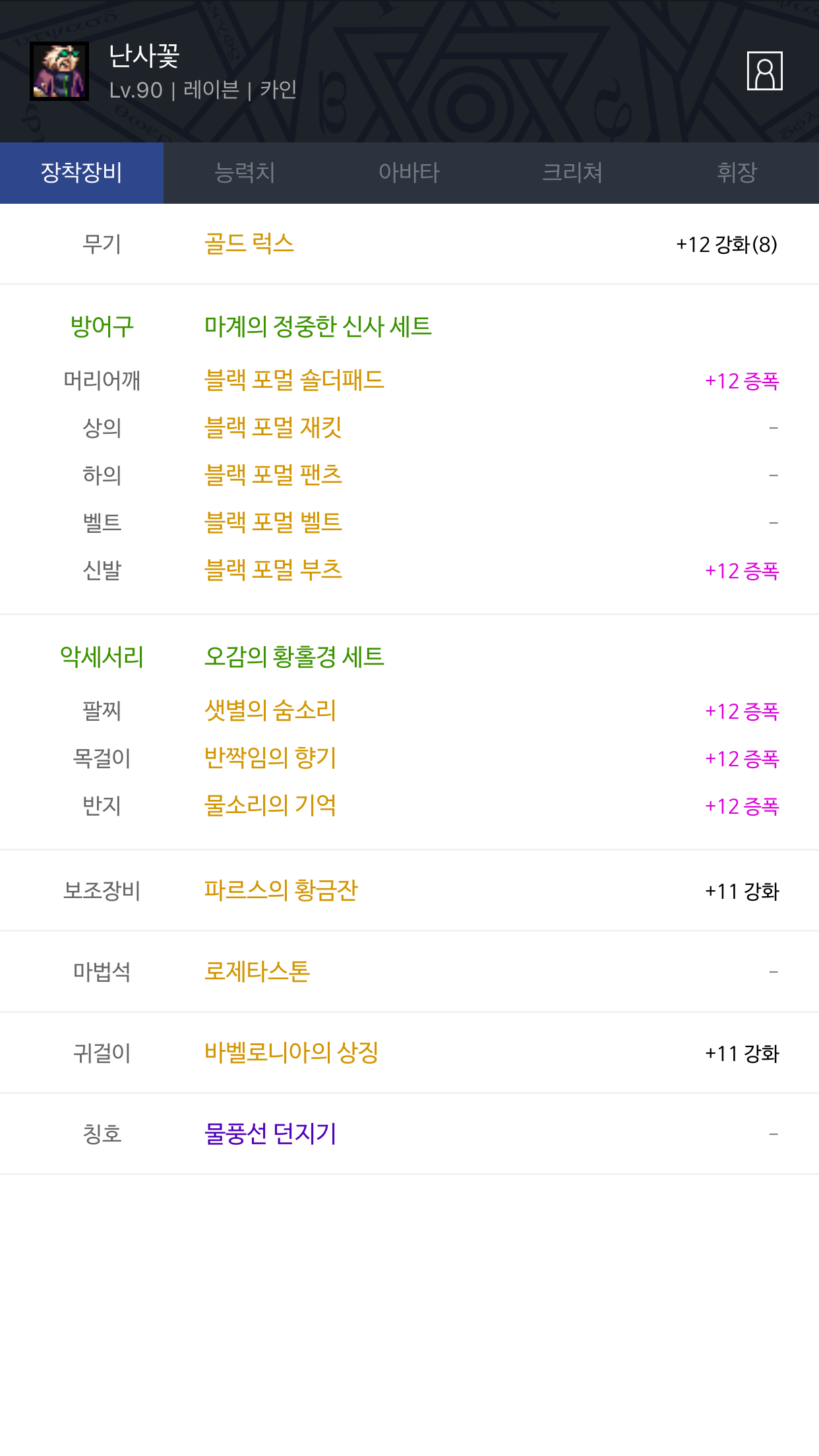View 블랙 포멀 숄더패드 item details
The height and width of the screenshot is (1456, 819).
pos(294,380)
